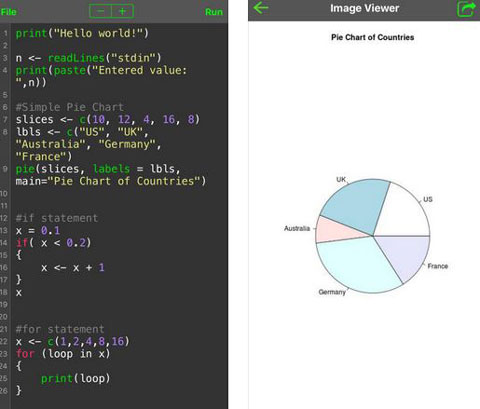The image size is (480, 409).
Task: Click the print(loop) statement
Action: (75, 378)
